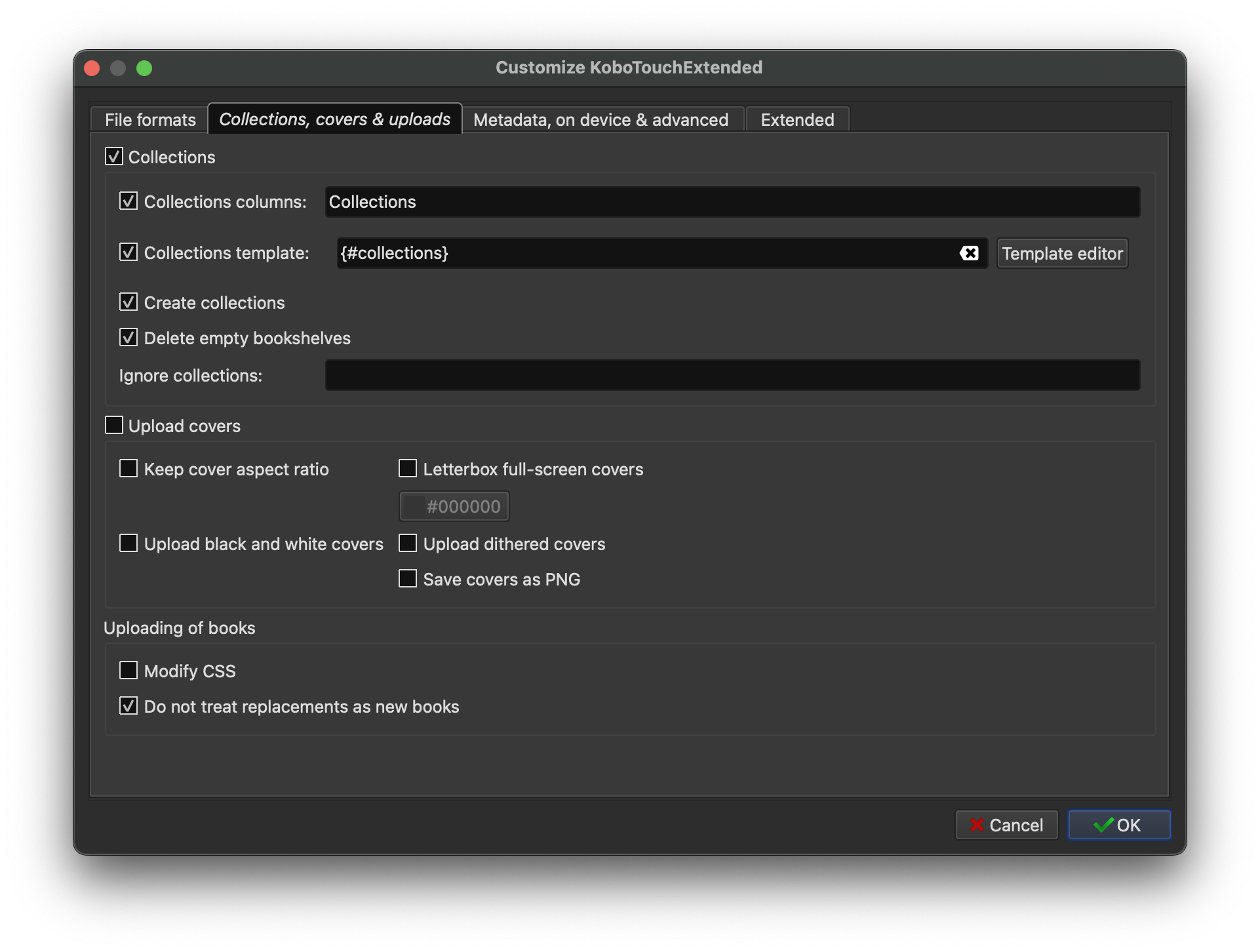Click the #000000 letterbox color button
The image size is (1260, 952).
point(454,506)
